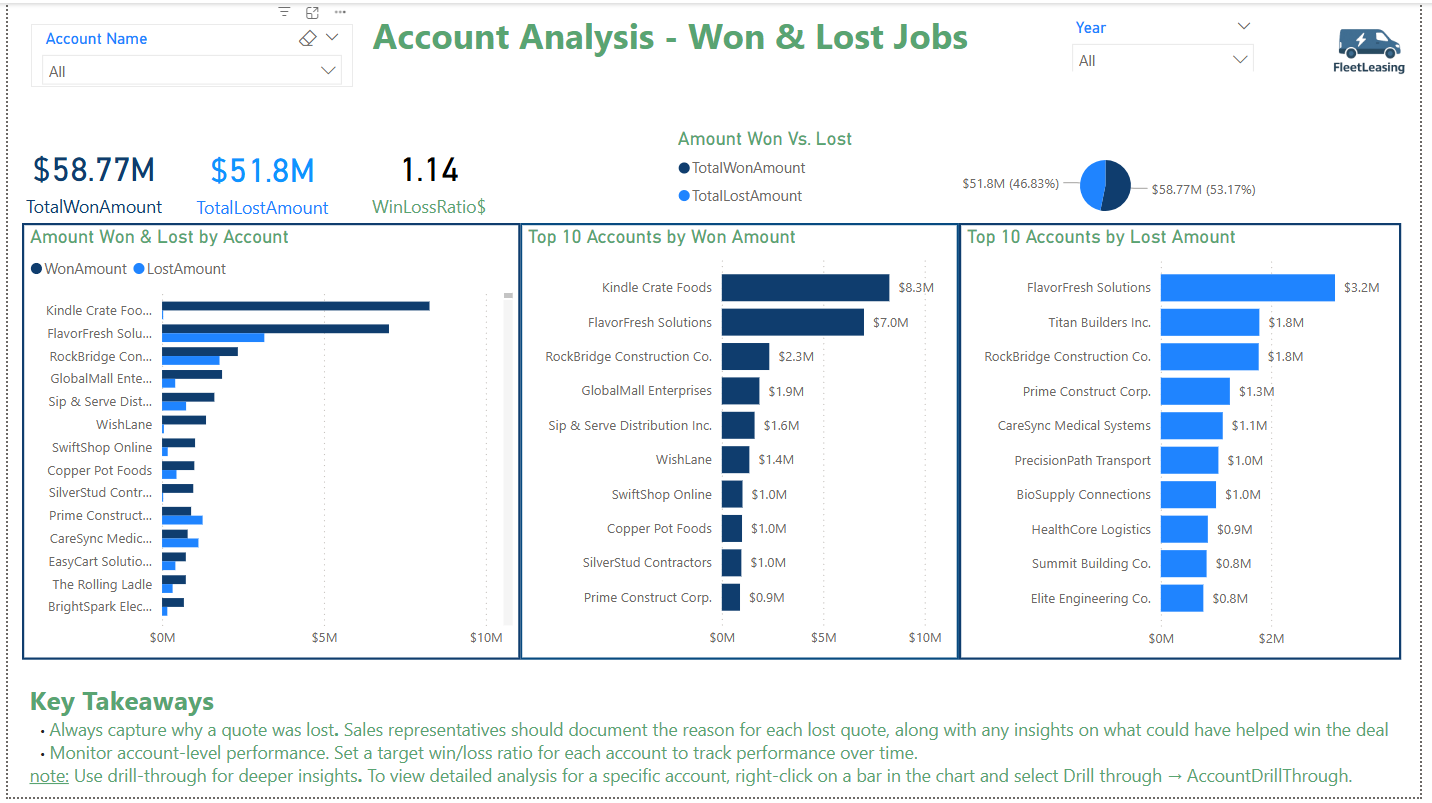Click the 'Key Takeaways' heading
Viewport: 1432px width, 803px height.
122,702
